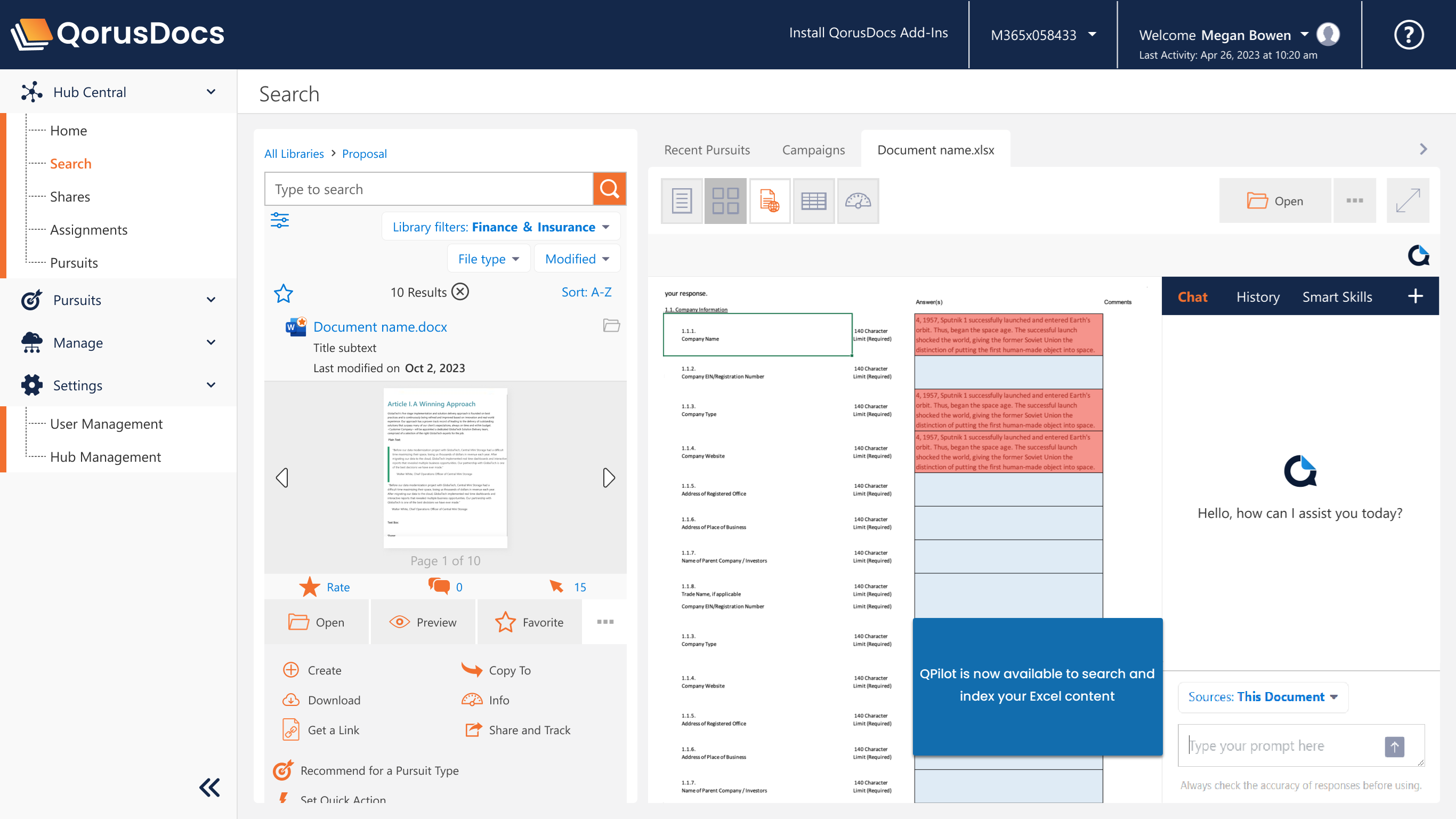
Task: Start a new chat with plus icon
Action: [1415, 296]
